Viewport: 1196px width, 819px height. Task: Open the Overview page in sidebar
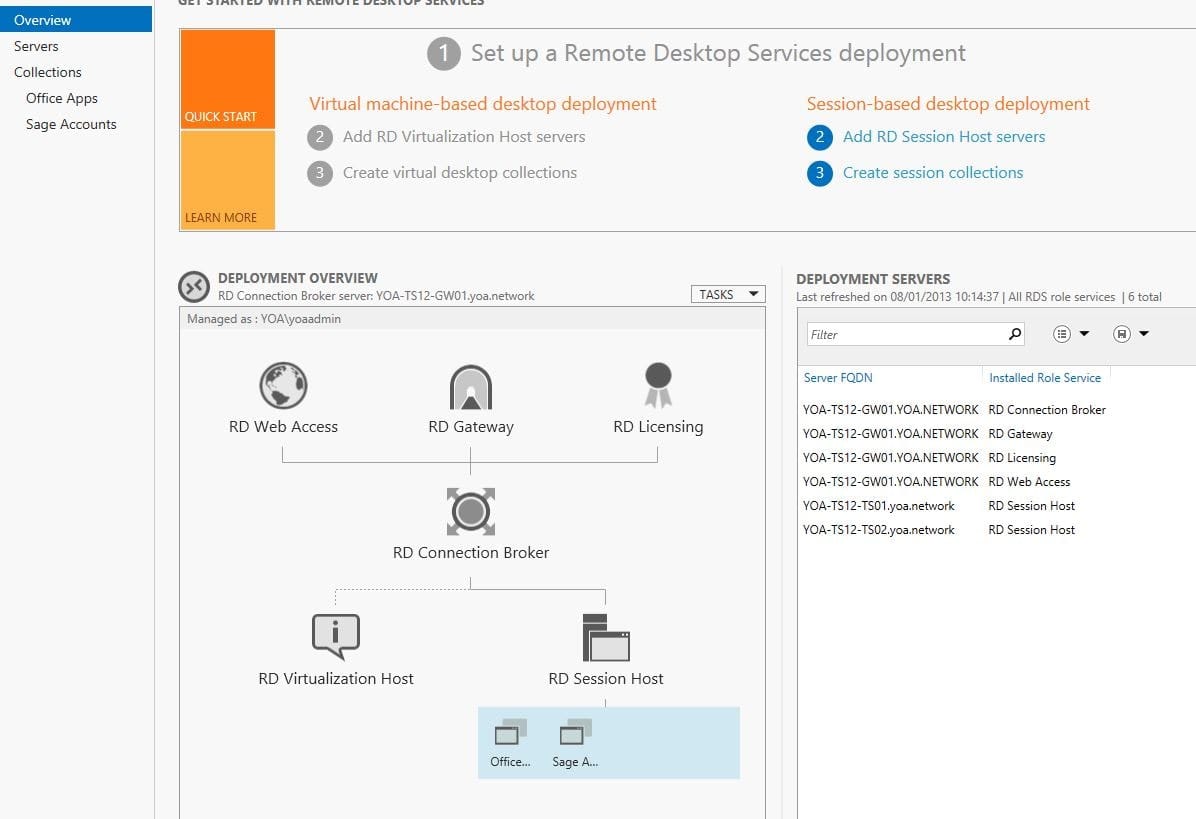76,20
